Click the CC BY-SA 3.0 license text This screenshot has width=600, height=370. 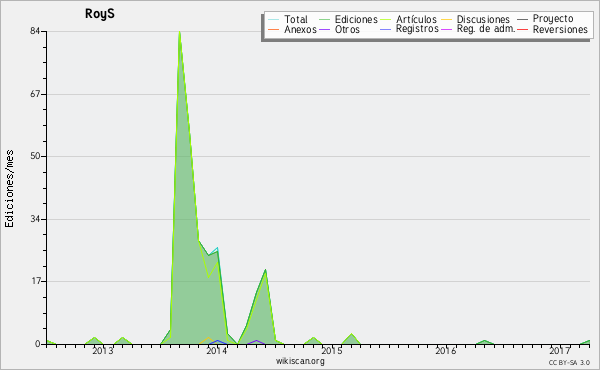point(569,362)
